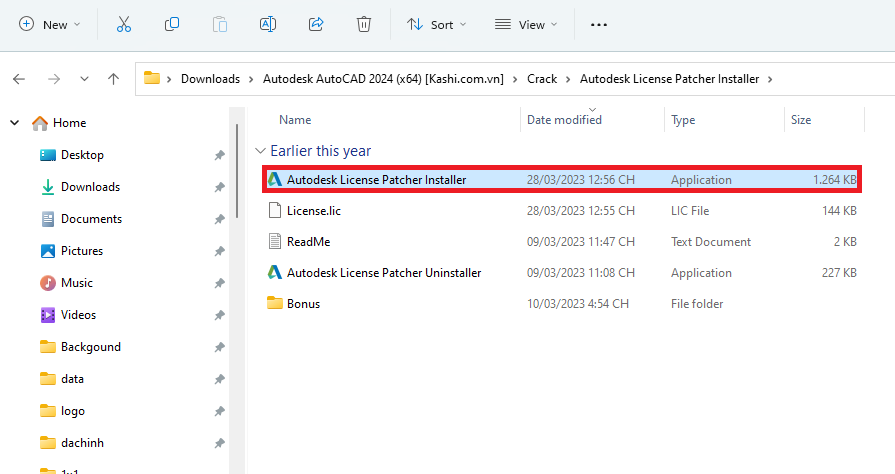Click the Copy icon in toolbar
Viewport: 895px width, 474px height.
(x=172, y=24)
